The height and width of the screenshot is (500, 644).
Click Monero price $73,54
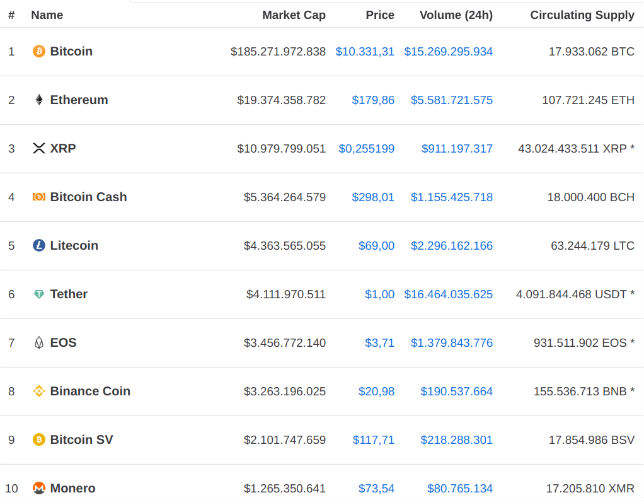click(376, 488)
